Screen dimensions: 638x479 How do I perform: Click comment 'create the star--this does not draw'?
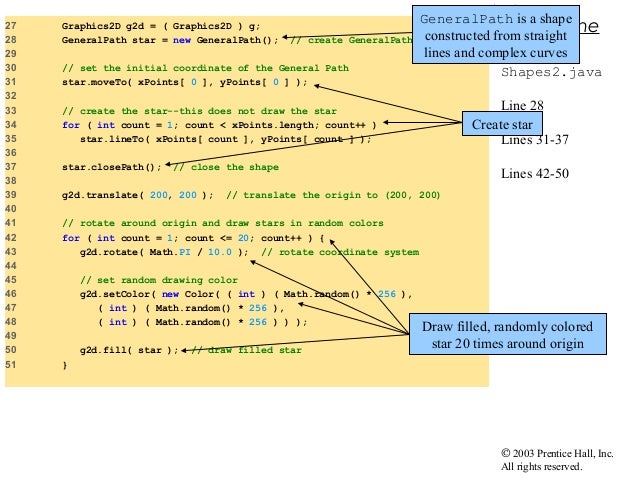pyautogui.click(x=199, y=111)
